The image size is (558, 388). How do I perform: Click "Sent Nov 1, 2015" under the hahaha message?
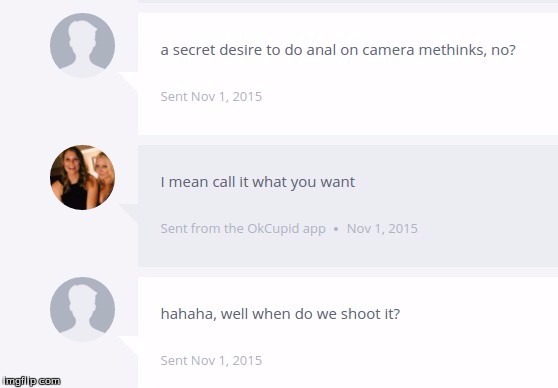[211, 361]
